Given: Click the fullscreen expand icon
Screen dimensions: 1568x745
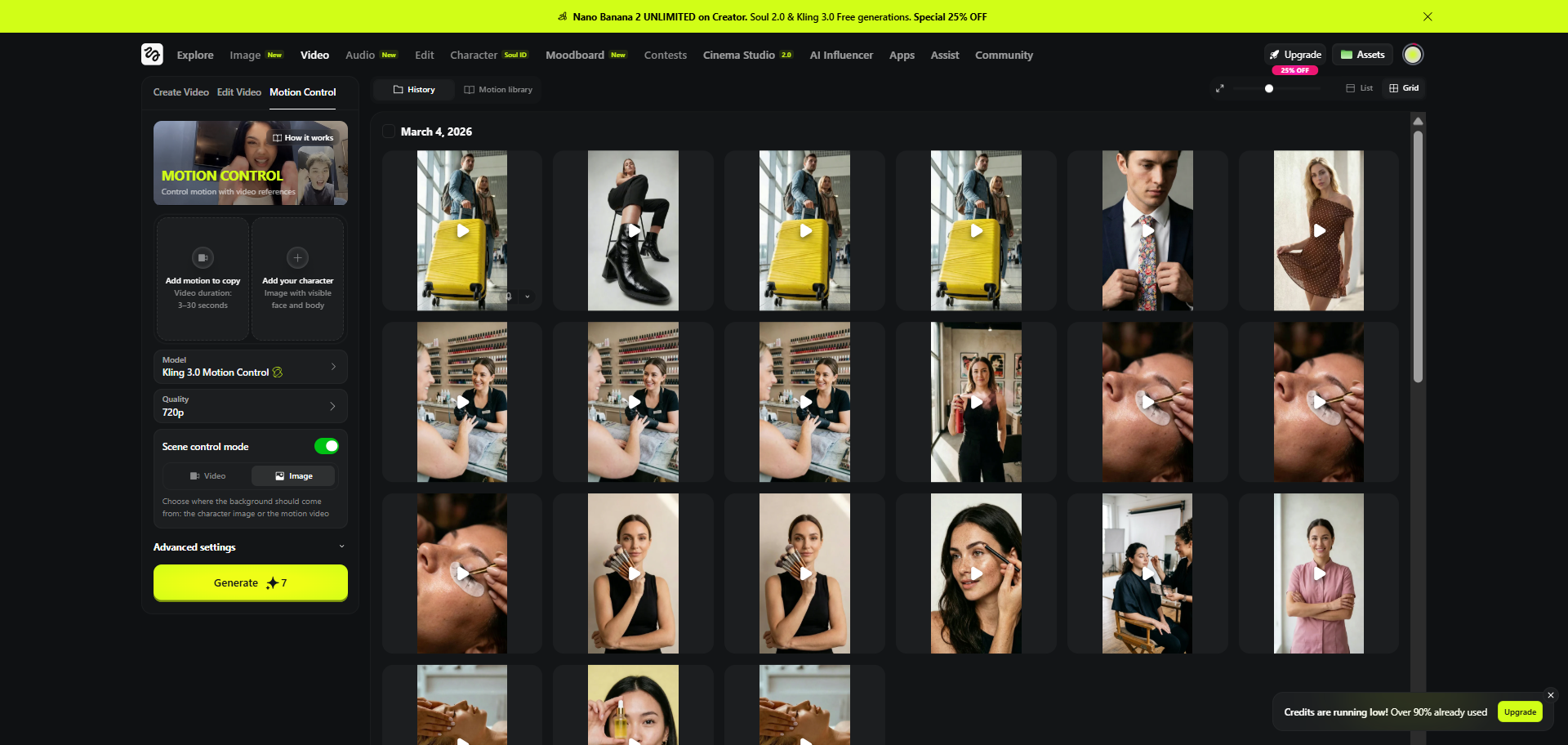Looking at the screenshot, I should click(x=1219, y=88).
